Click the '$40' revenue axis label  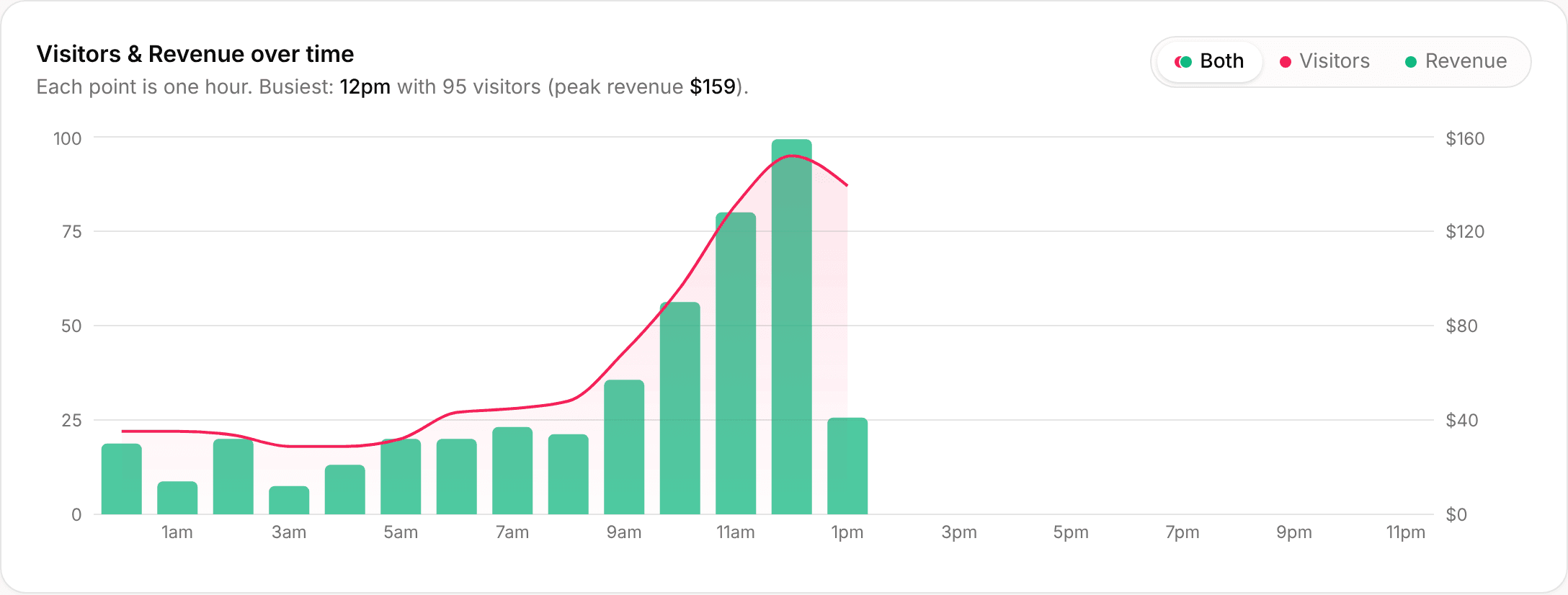point(1462,420)
